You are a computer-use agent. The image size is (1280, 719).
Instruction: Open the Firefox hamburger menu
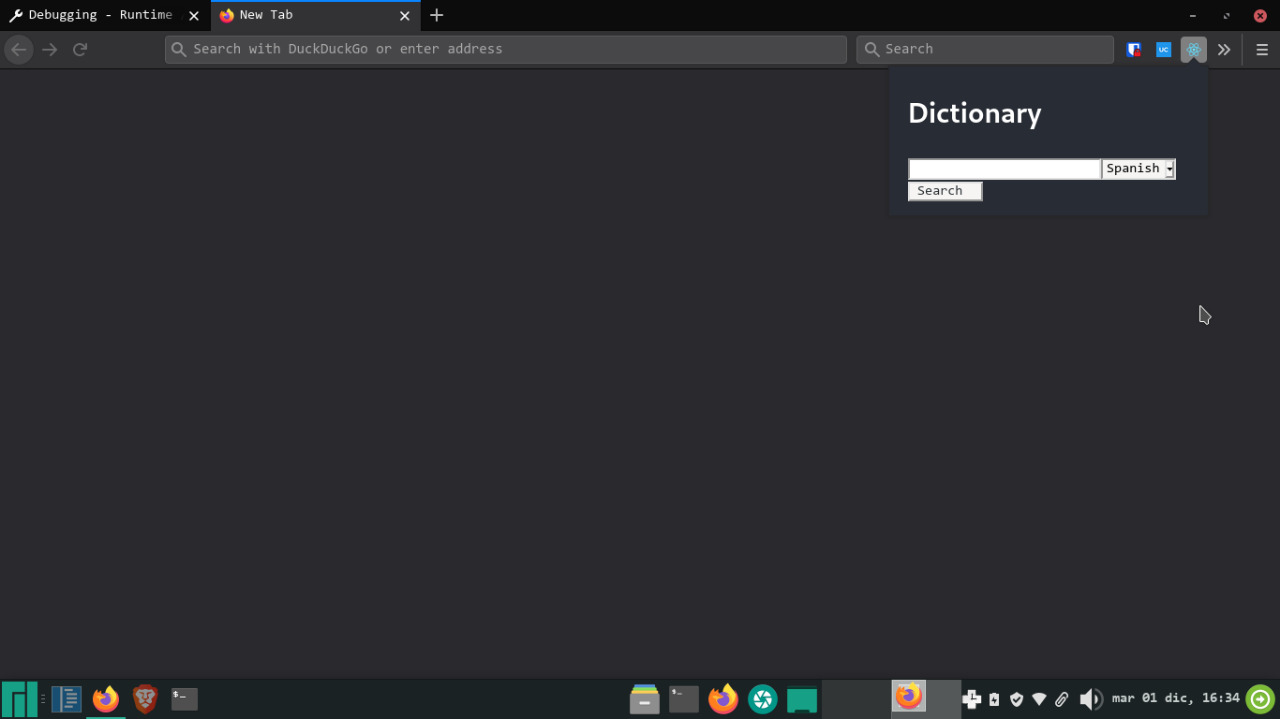coord(1262,49)
